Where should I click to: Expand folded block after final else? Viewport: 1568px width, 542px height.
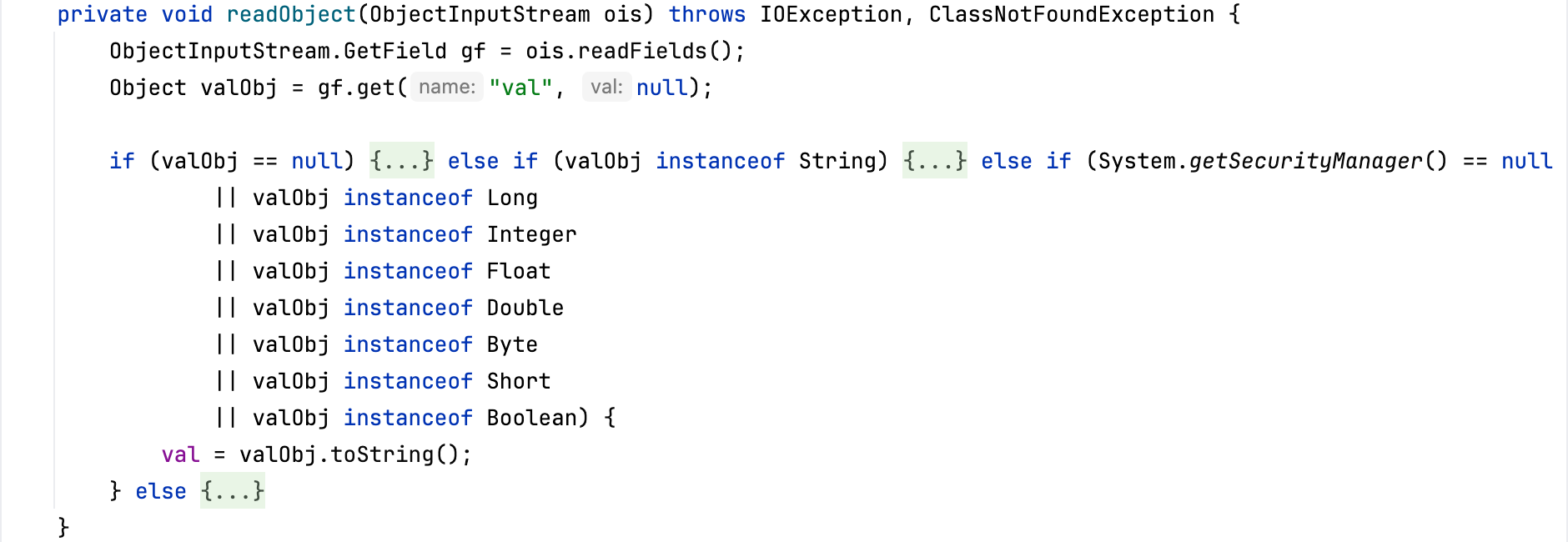tap(233, 490)
